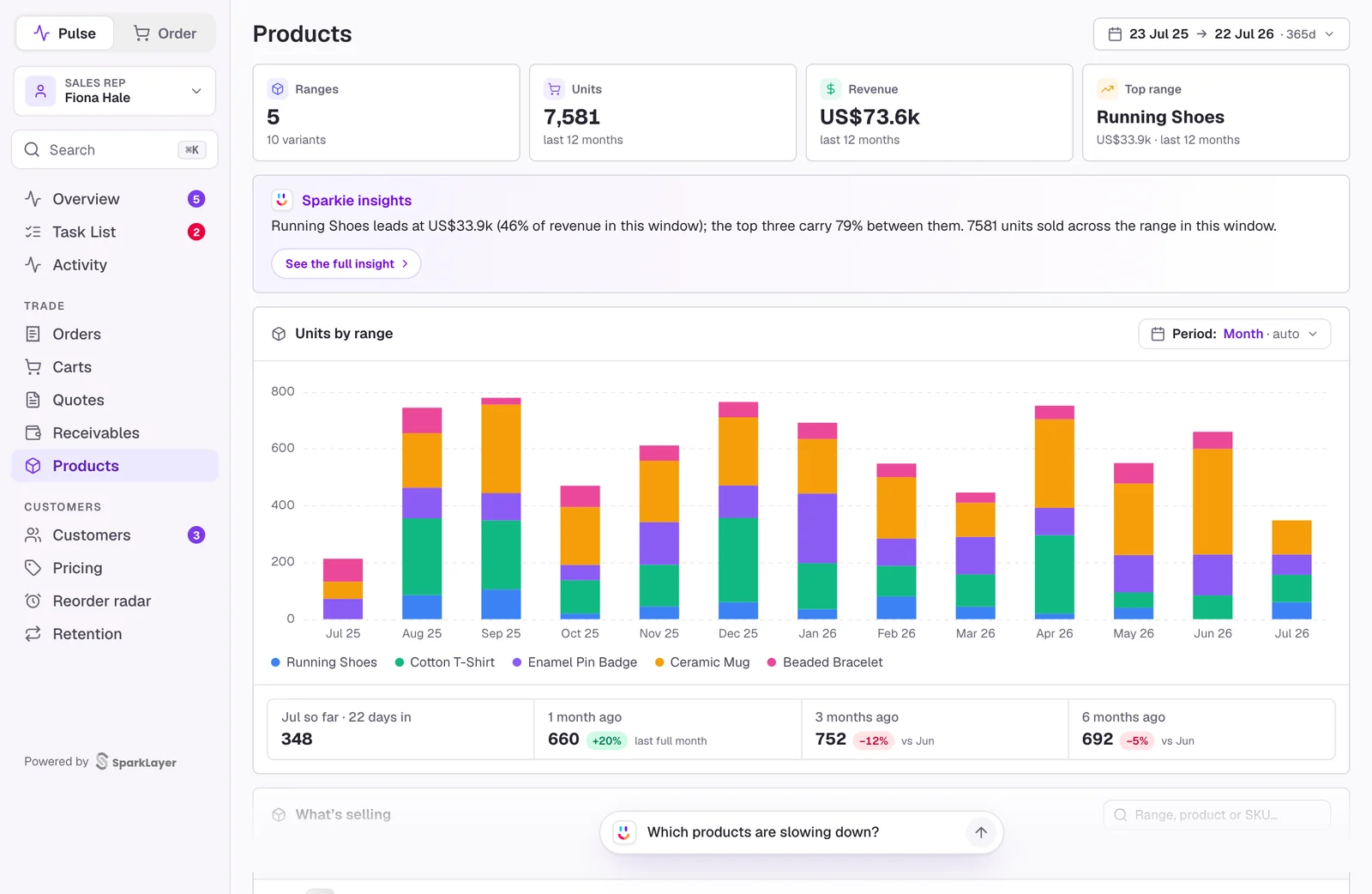Submit the Sparkie question arrow button

point(981,832)
